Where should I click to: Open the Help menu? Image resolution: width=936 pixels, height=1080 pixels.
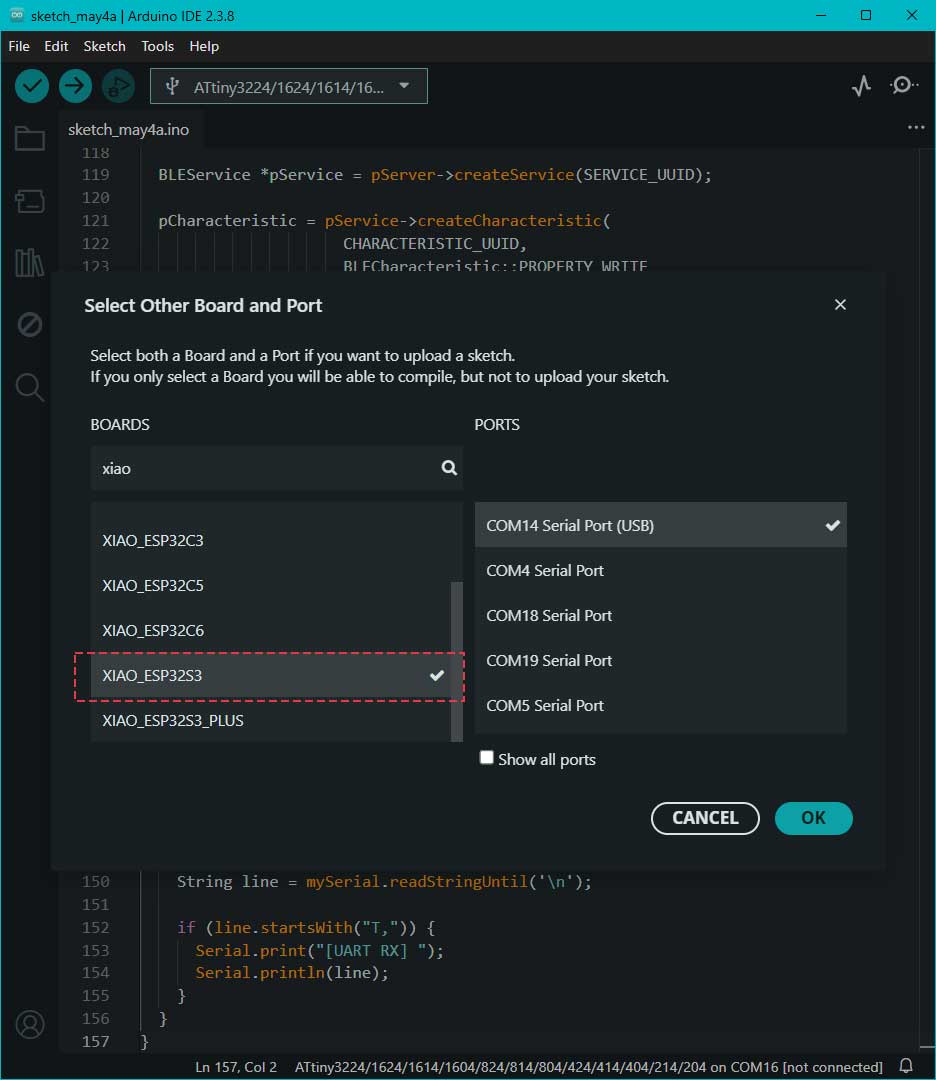coord(204,46)
